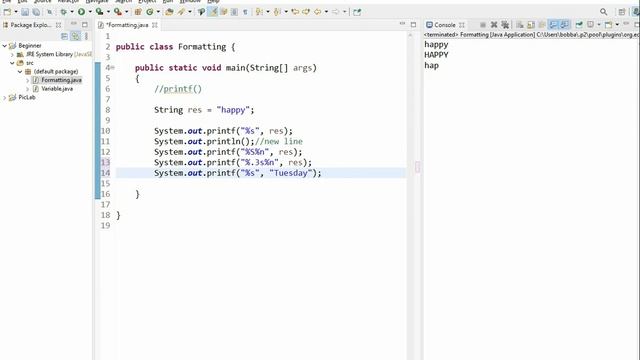This screenshot has height=360, width=640.
Task: Click the New Java Package icon
Action: [138, 12]
